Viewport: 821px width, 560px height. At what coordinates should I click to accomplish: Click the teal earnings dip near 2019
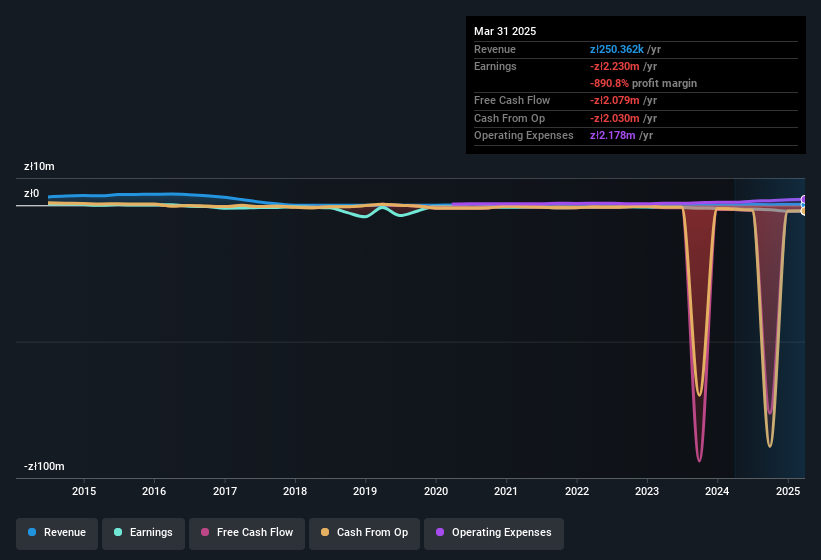363,216
